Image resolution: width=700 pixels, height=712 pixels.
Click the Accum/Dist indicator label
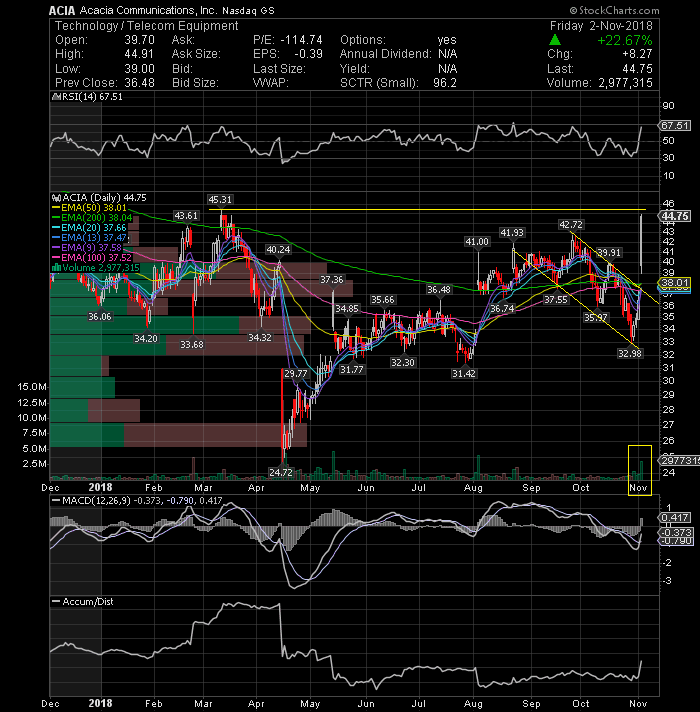tap(83, 601)
